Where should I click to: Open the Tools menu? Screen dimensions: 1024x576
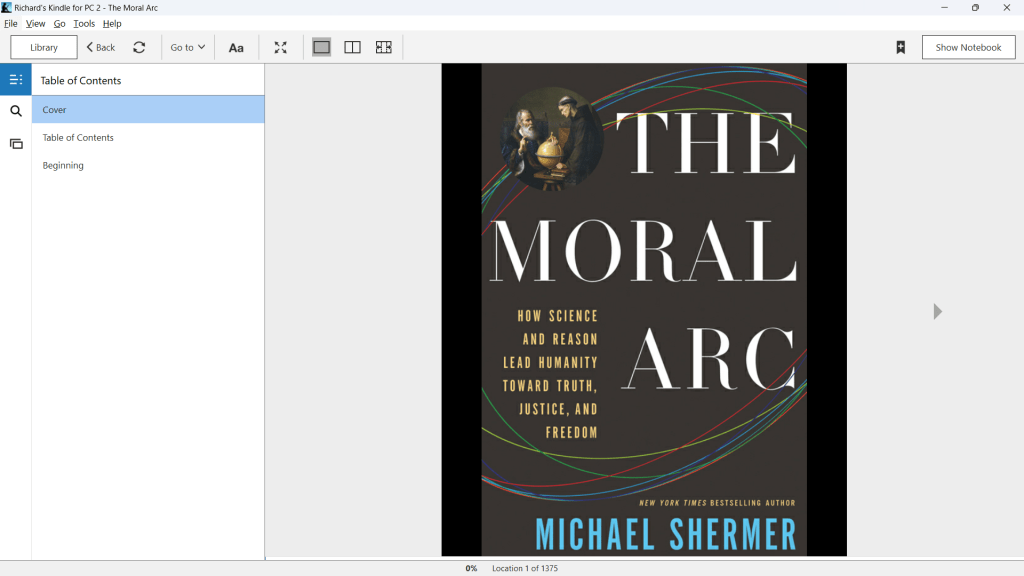[x=84, y=23]
